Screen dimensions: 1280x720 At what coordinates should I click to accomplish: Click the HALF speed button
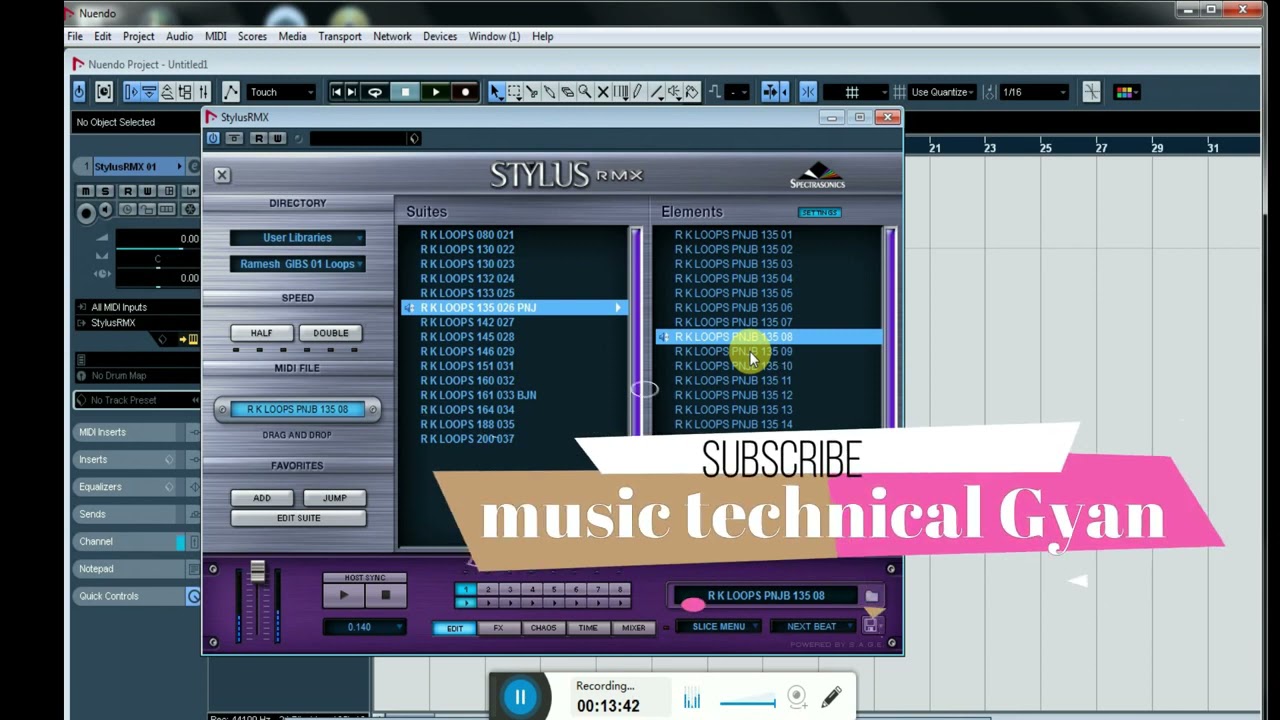[x=261, y=333]
